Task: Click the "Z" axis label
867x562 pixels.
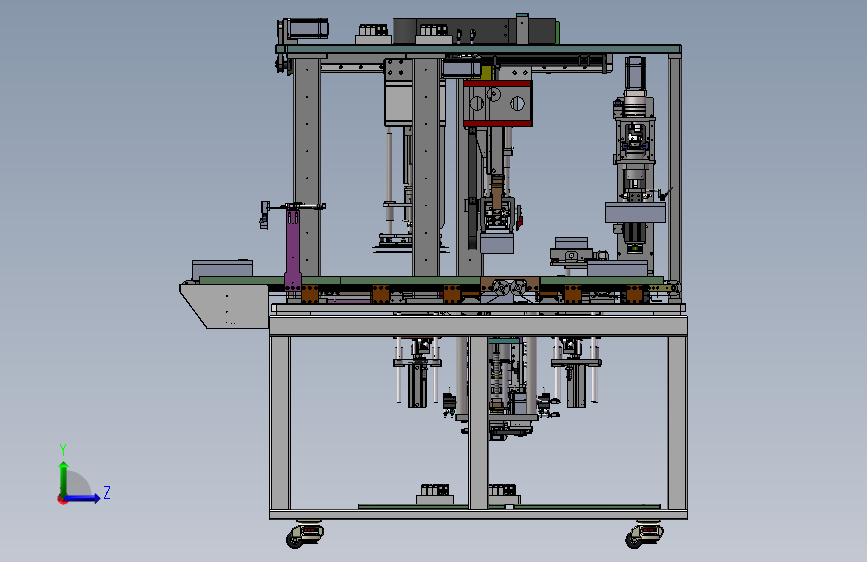Action: (107, 492)
